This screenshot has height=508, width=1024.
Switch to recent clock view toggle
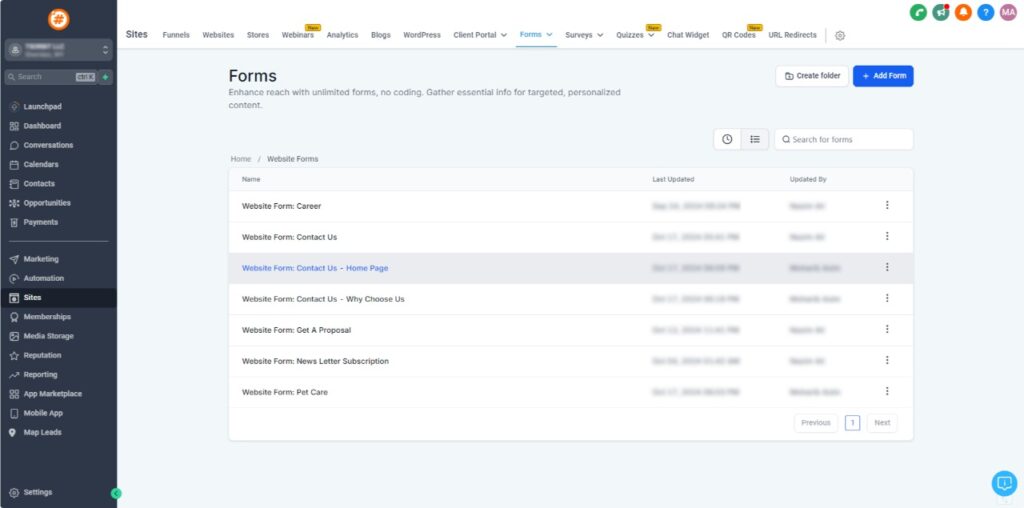[727, 139]
